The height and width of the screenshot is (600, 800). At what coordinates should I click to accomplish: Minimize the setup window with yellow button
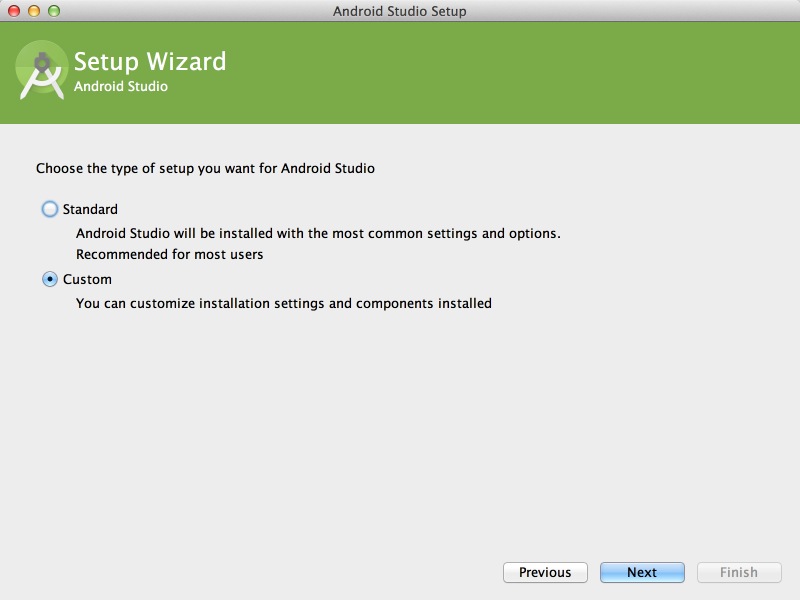pyautogui.click(x=34, y=11)
